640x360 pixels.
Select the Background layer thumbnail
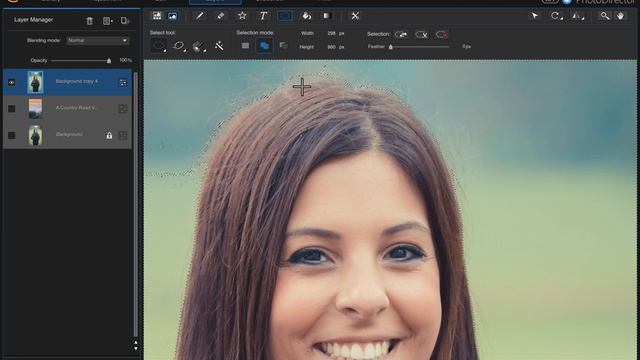(35, 135)
